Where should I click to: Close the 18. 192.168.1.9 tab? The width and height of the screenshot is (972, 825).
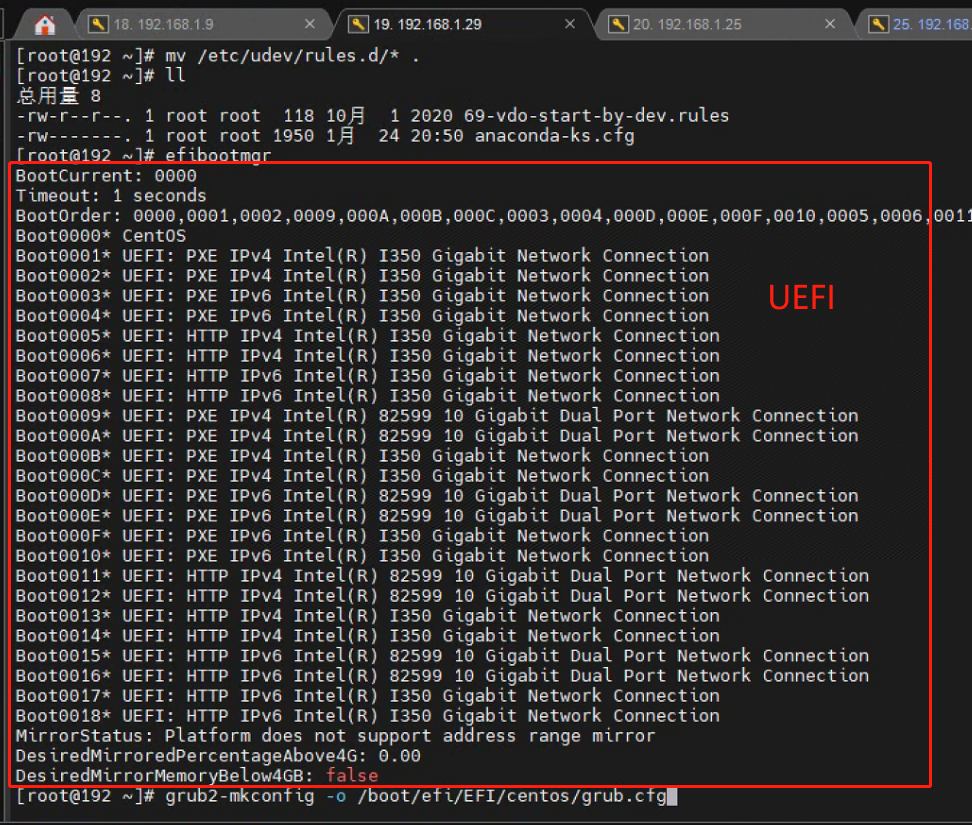(x=309, y=24)
